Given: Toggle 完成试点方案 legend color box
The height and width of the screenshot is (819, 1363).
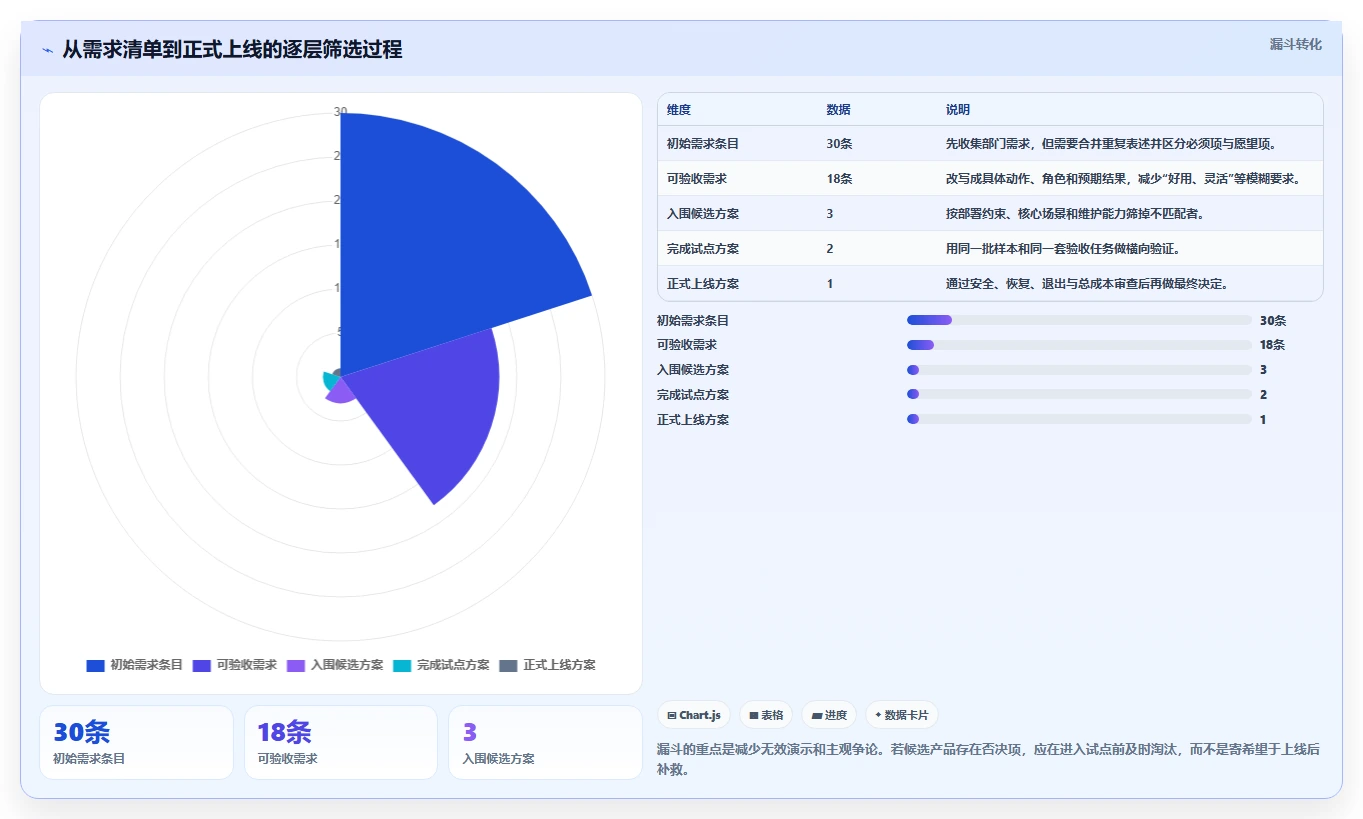Looking at the screenshot, I should [x=402, y=665].
